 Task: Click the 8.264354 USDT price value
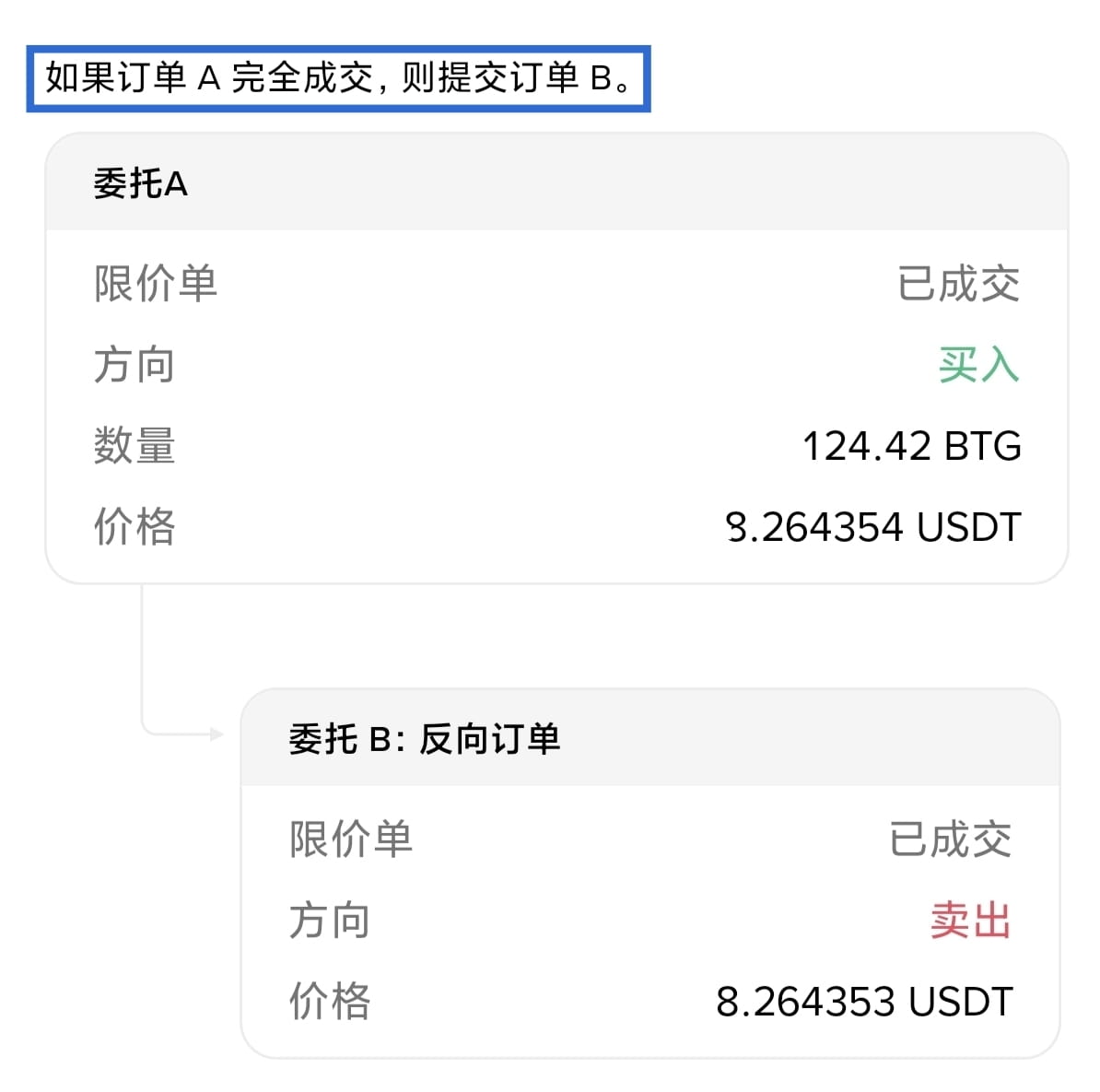(872, 527)
